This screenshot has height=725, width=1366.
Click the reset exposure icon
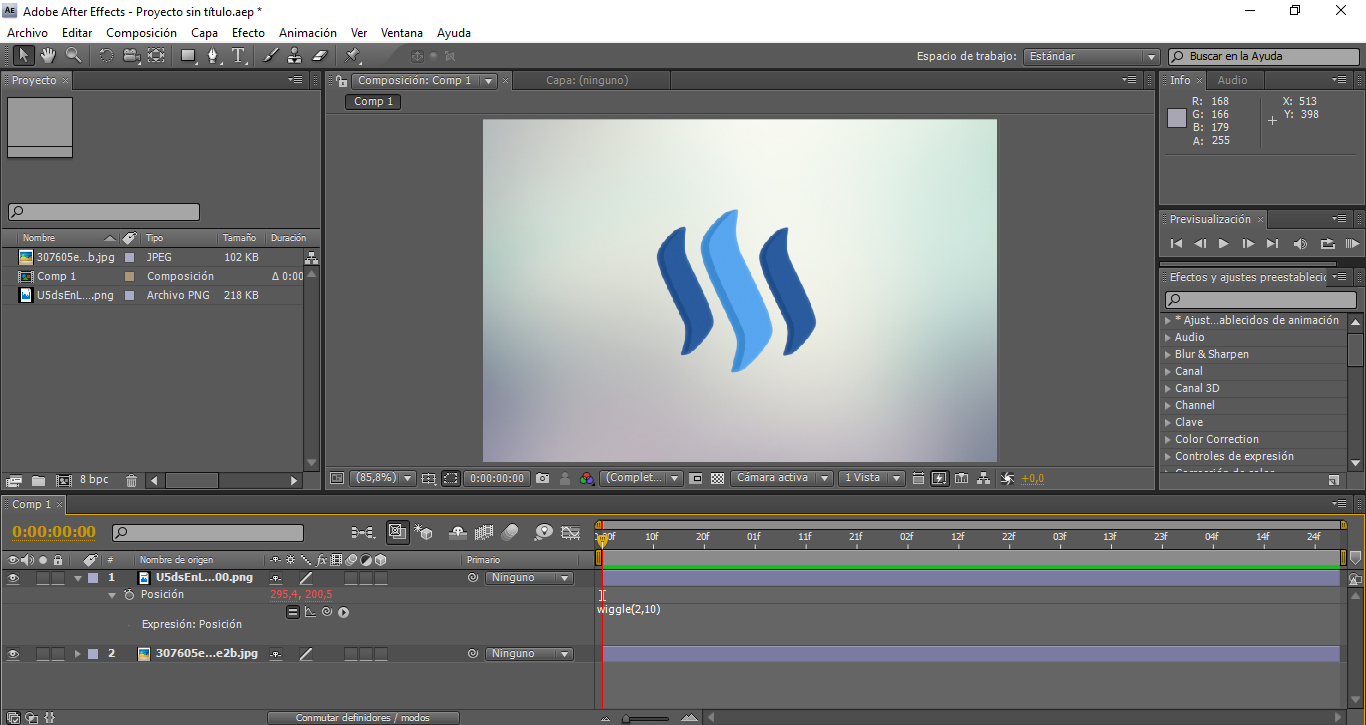click(1007, 478)
